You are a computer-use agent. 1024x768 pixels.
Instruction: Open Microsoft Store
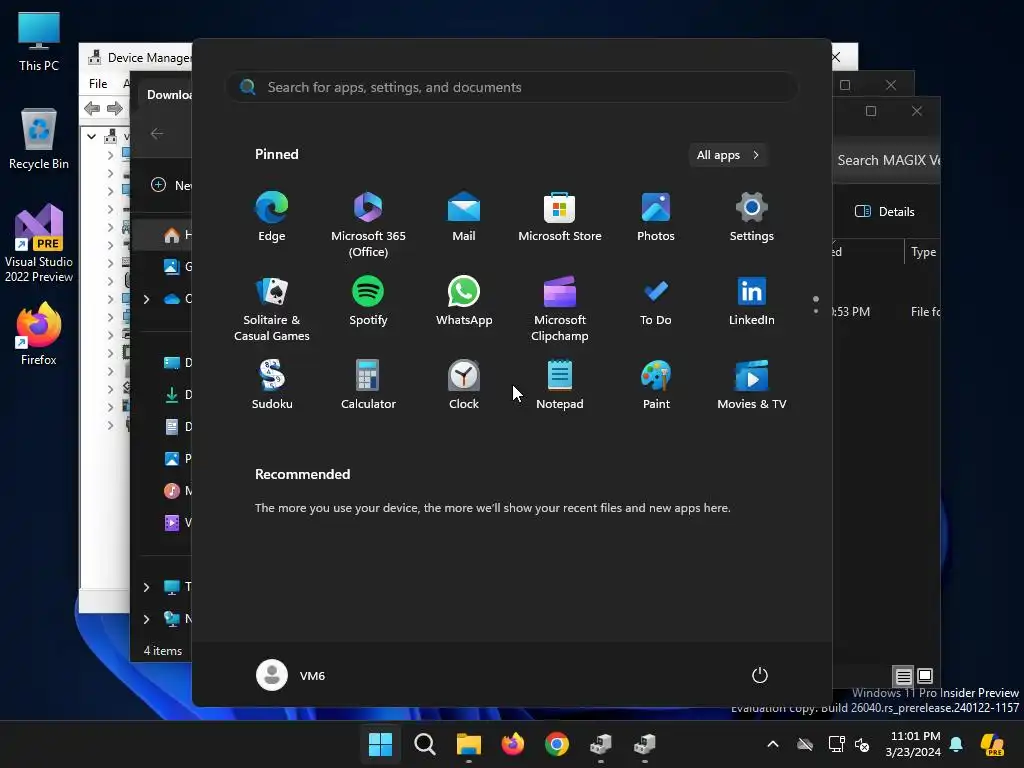pos(560,217)
